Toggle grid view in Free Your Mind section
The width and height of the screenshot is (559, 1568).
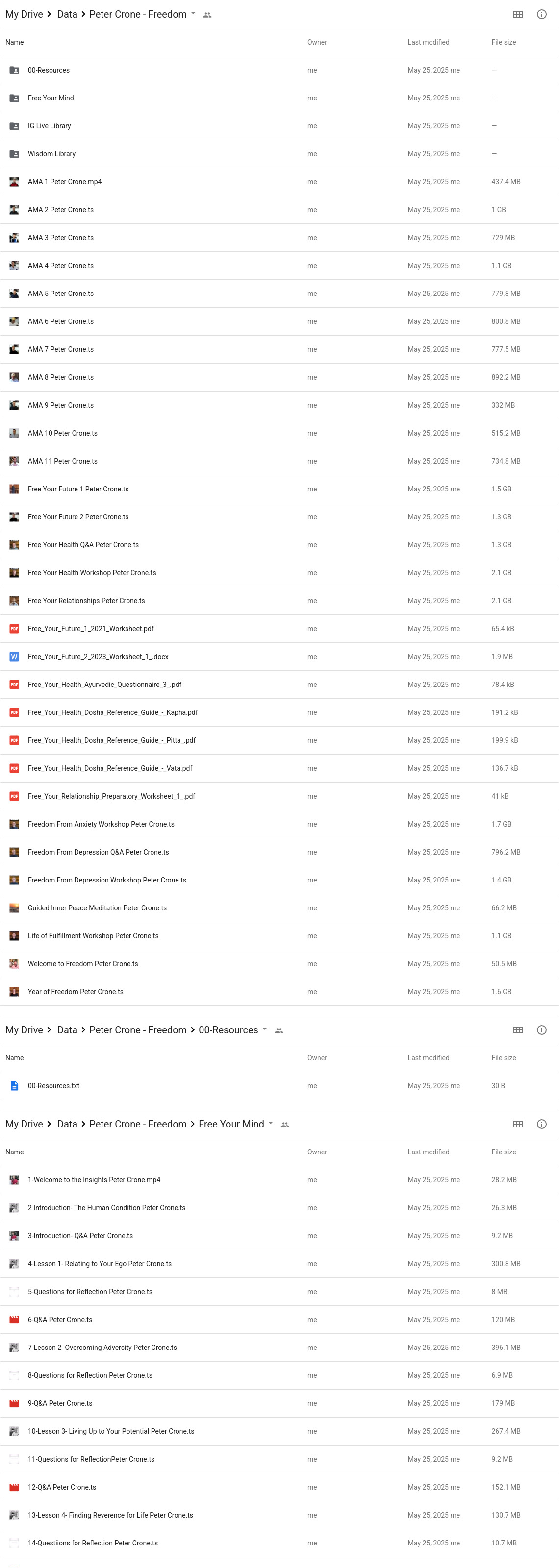coord(518,1124)
